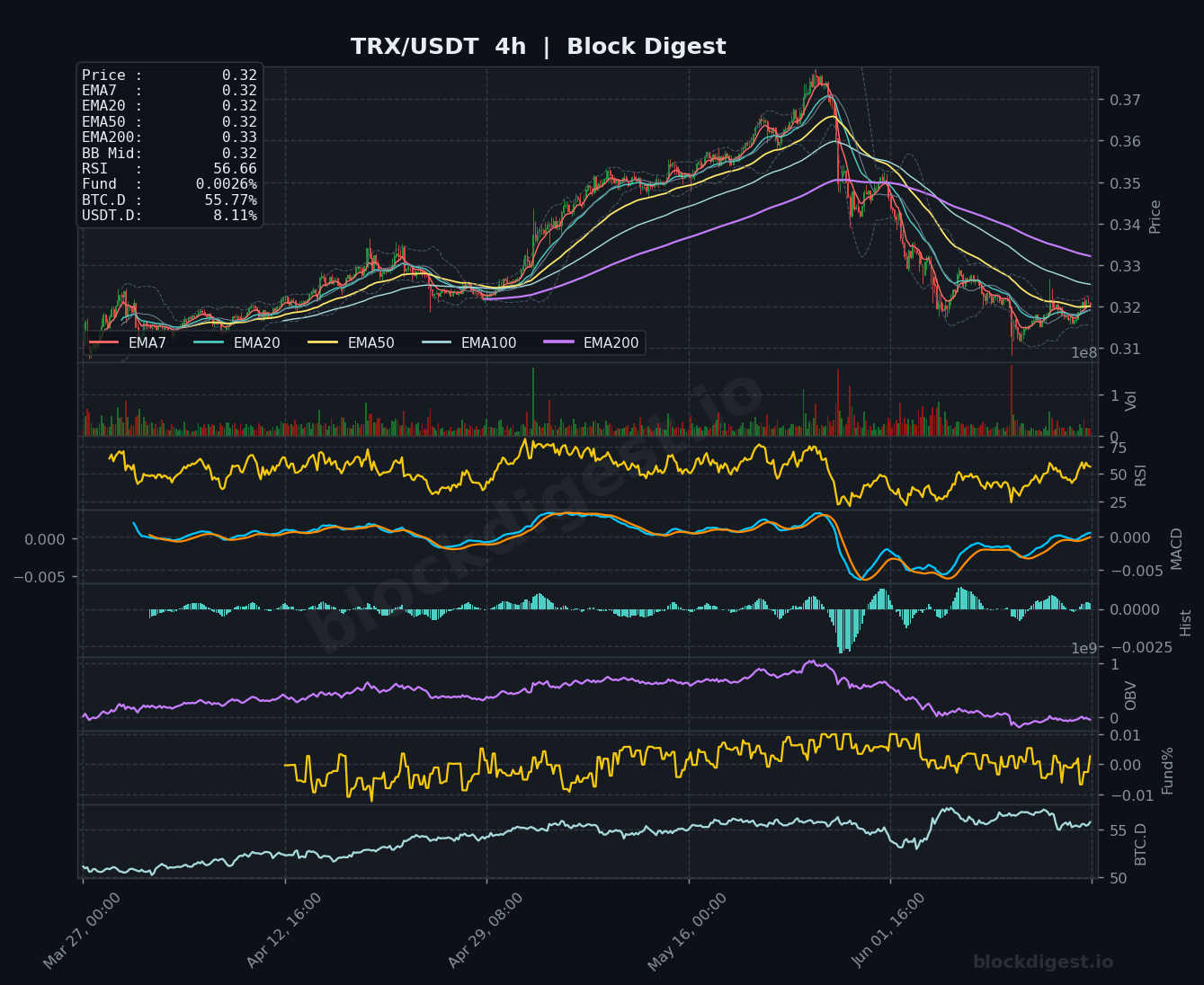Click the BB Mid row in the stats box
Screen dimensions: 1204x985
[169, 154]
